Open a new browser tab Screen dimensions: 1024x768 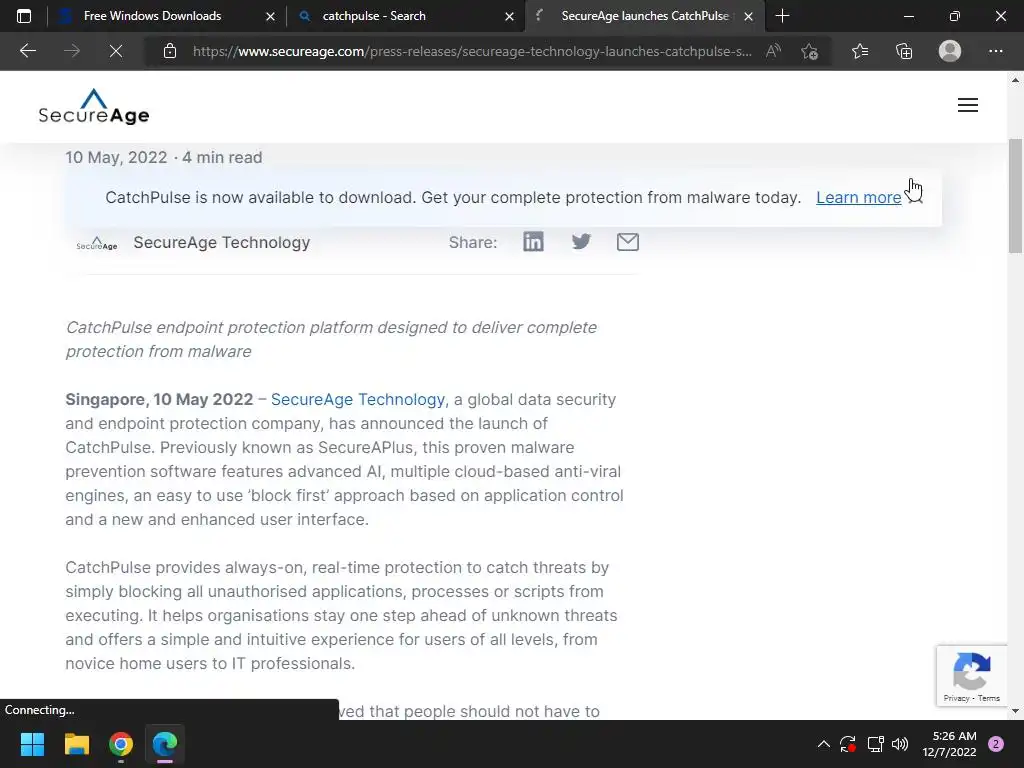click(782, 16)
